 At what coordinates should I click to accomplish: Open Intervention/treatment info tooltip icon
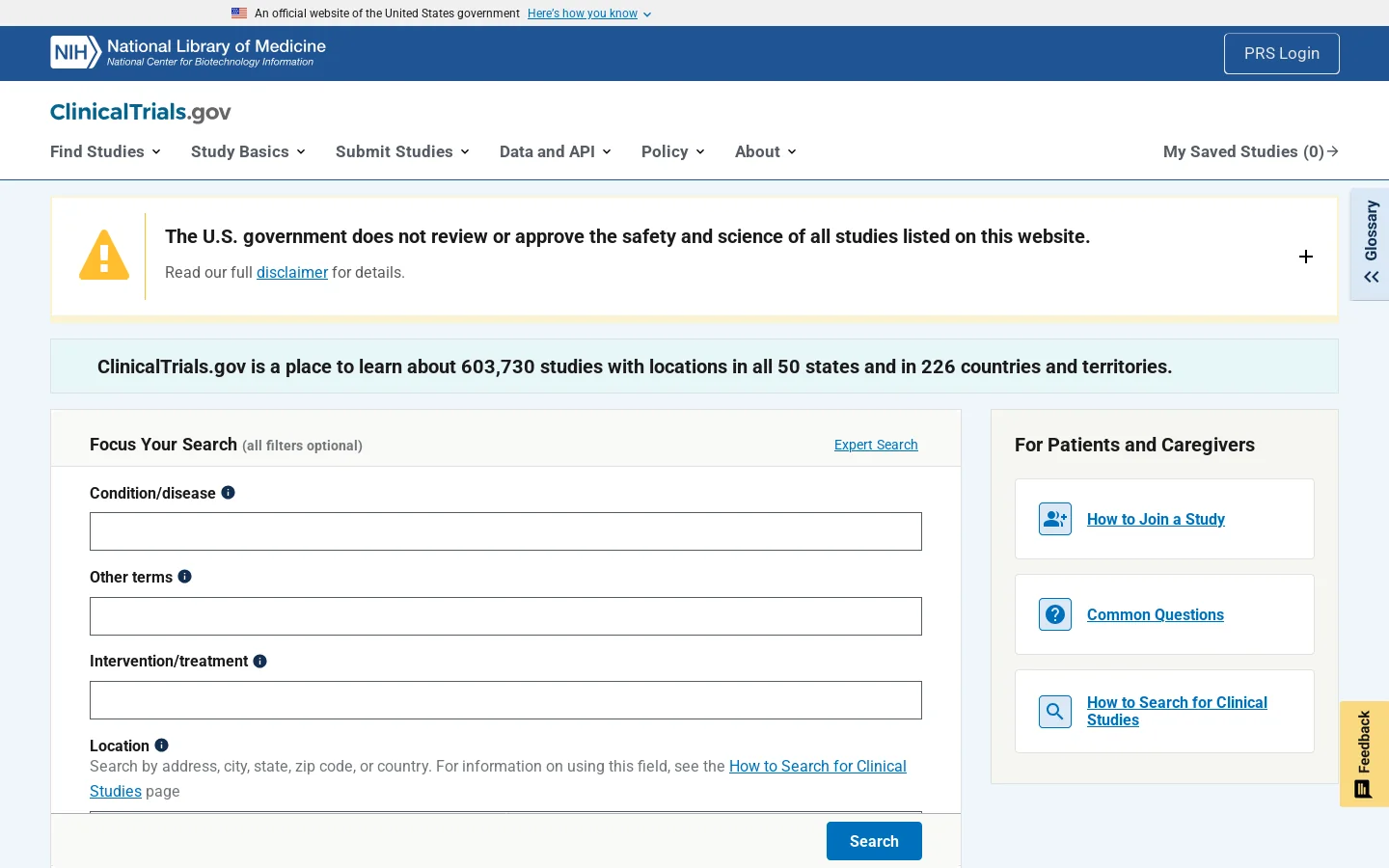pos(260,661)
